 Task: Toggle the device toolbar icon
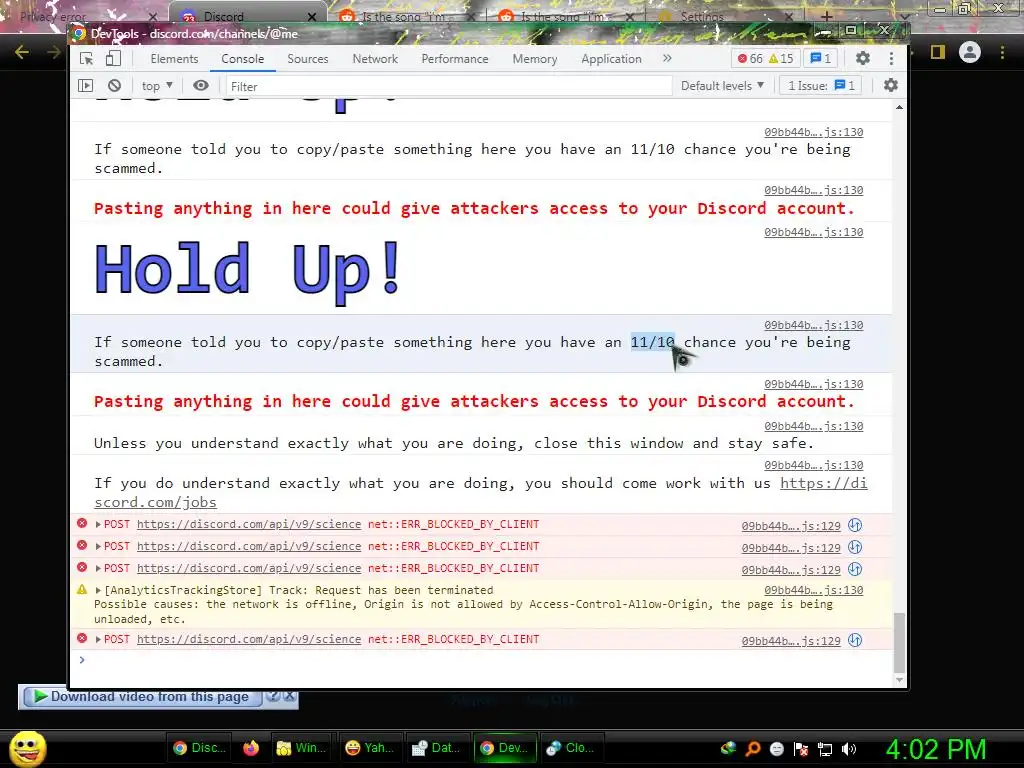[113, 59]
